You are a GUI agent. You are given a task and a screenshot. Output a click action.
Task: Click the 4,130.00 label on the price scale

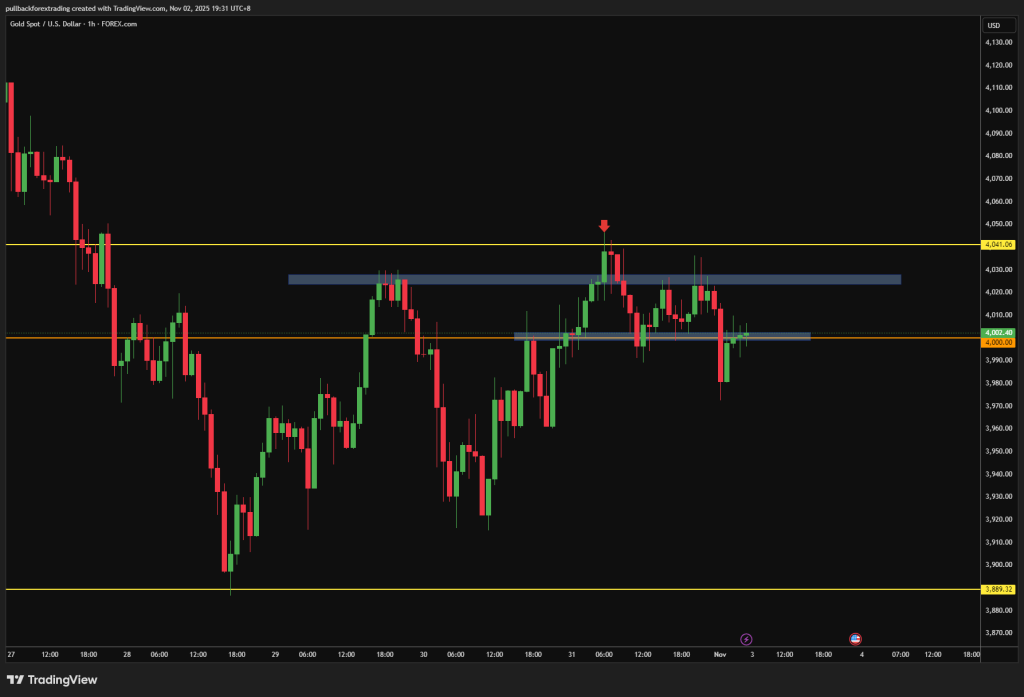999,42
